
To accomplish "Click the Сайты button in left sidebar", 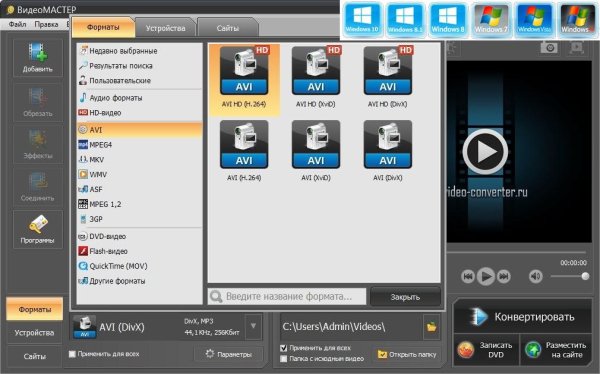I will (34, 356).
